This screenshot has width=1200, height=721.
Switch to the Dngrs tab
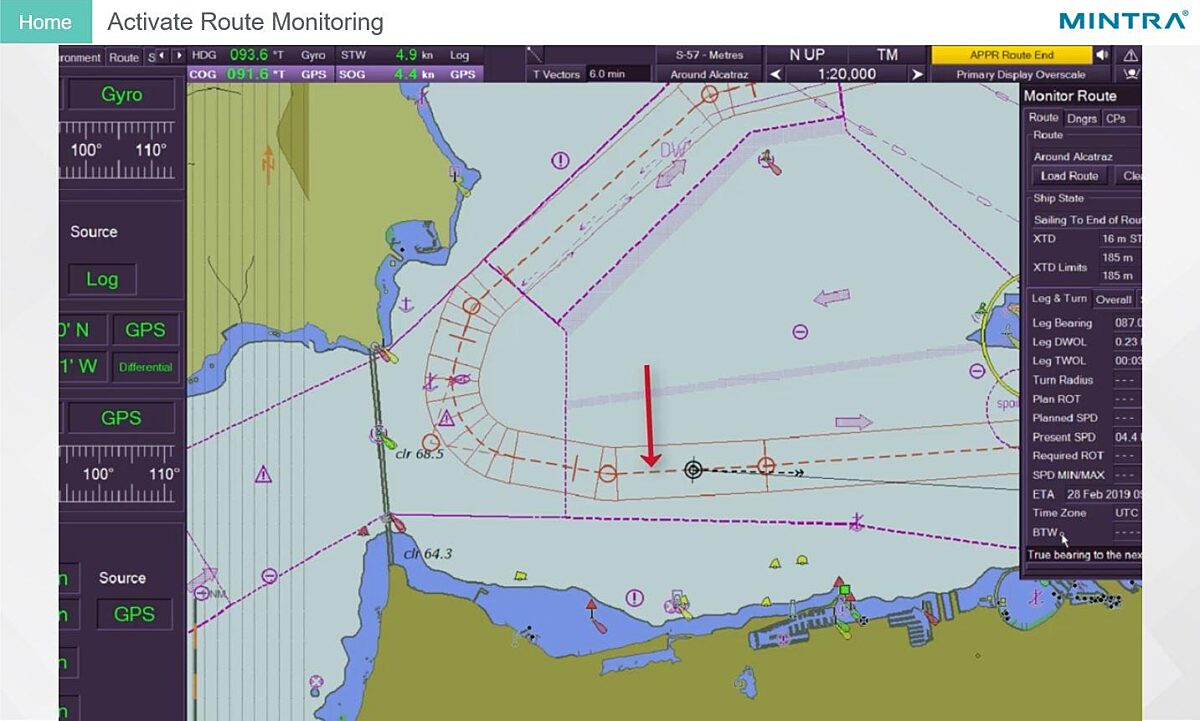[x=1081, y=118]
